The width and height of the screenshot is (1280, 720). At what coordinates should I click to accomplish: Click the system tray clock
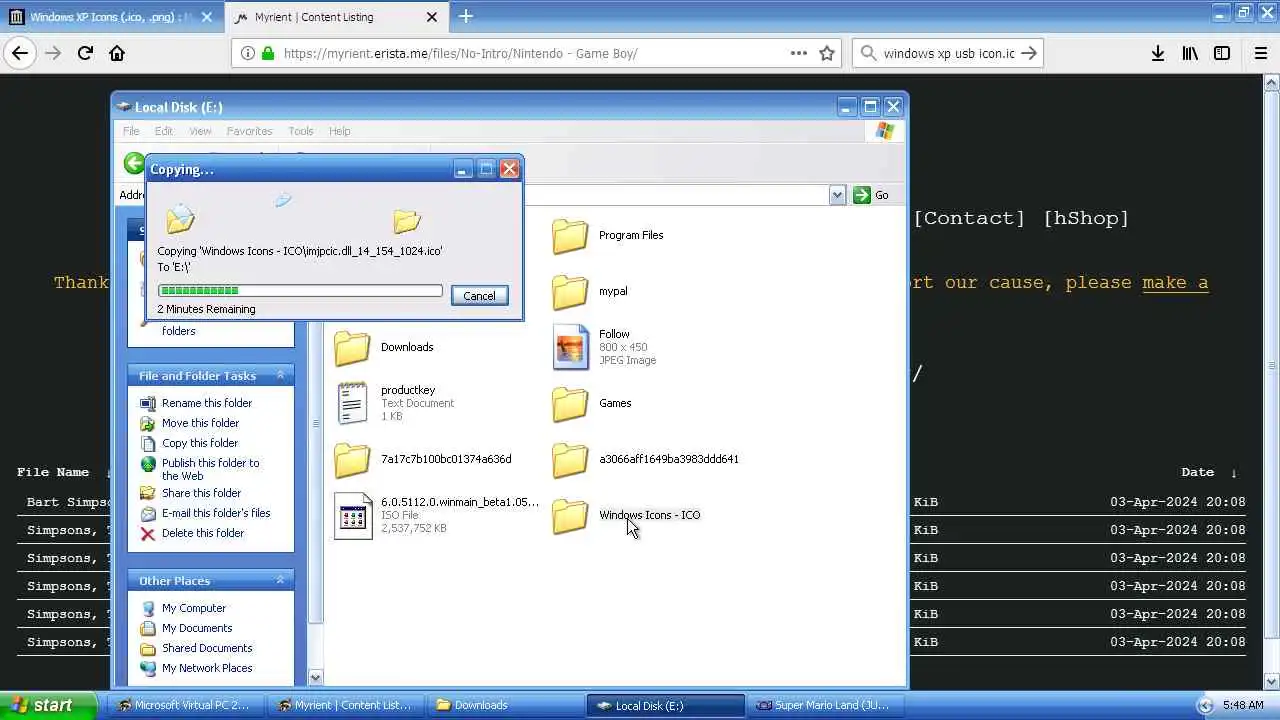pos(1243,706)
